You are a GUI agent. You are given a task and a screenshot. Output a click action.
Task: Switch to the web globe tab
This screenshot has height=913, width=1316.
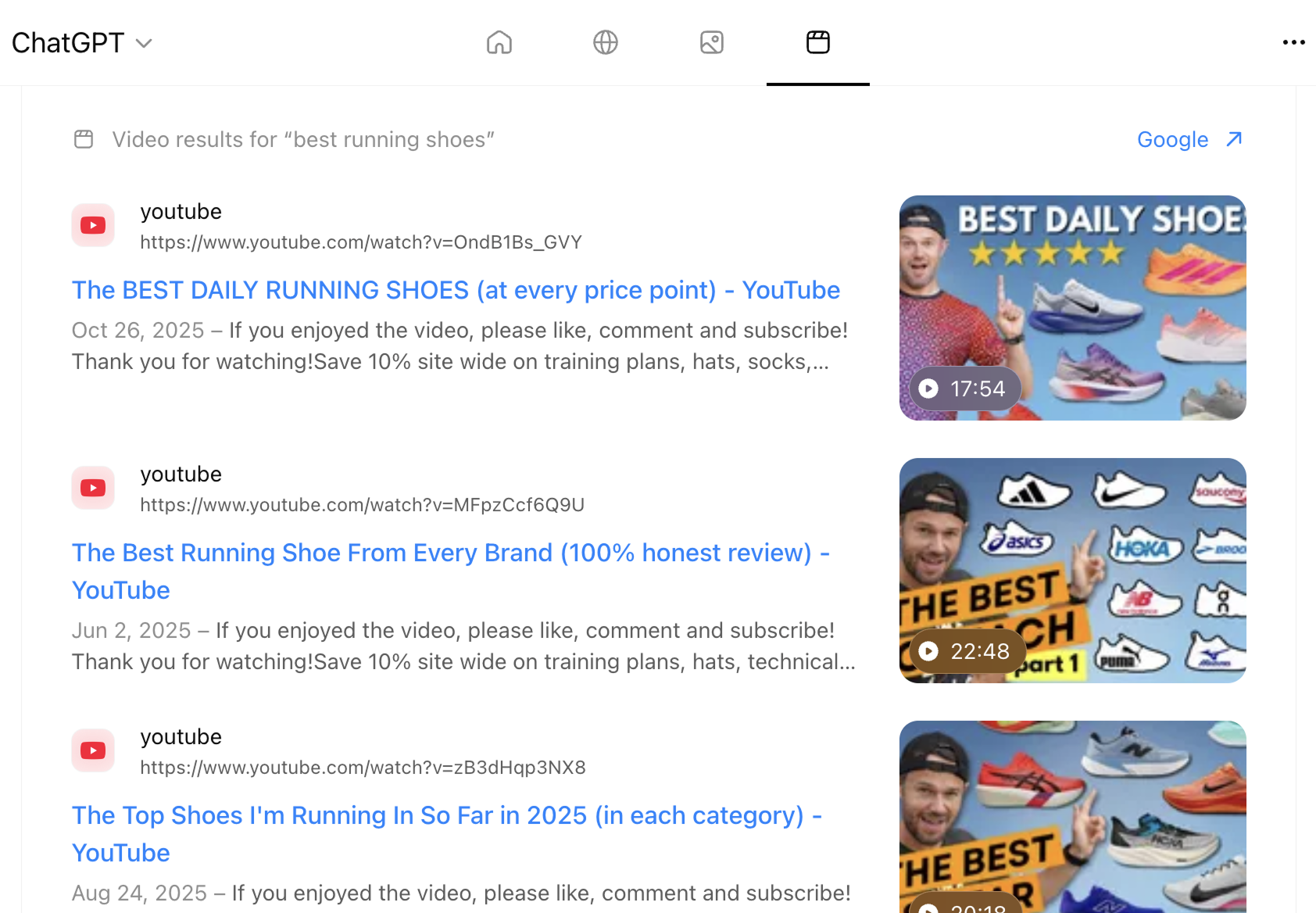[x=606, y=42]
